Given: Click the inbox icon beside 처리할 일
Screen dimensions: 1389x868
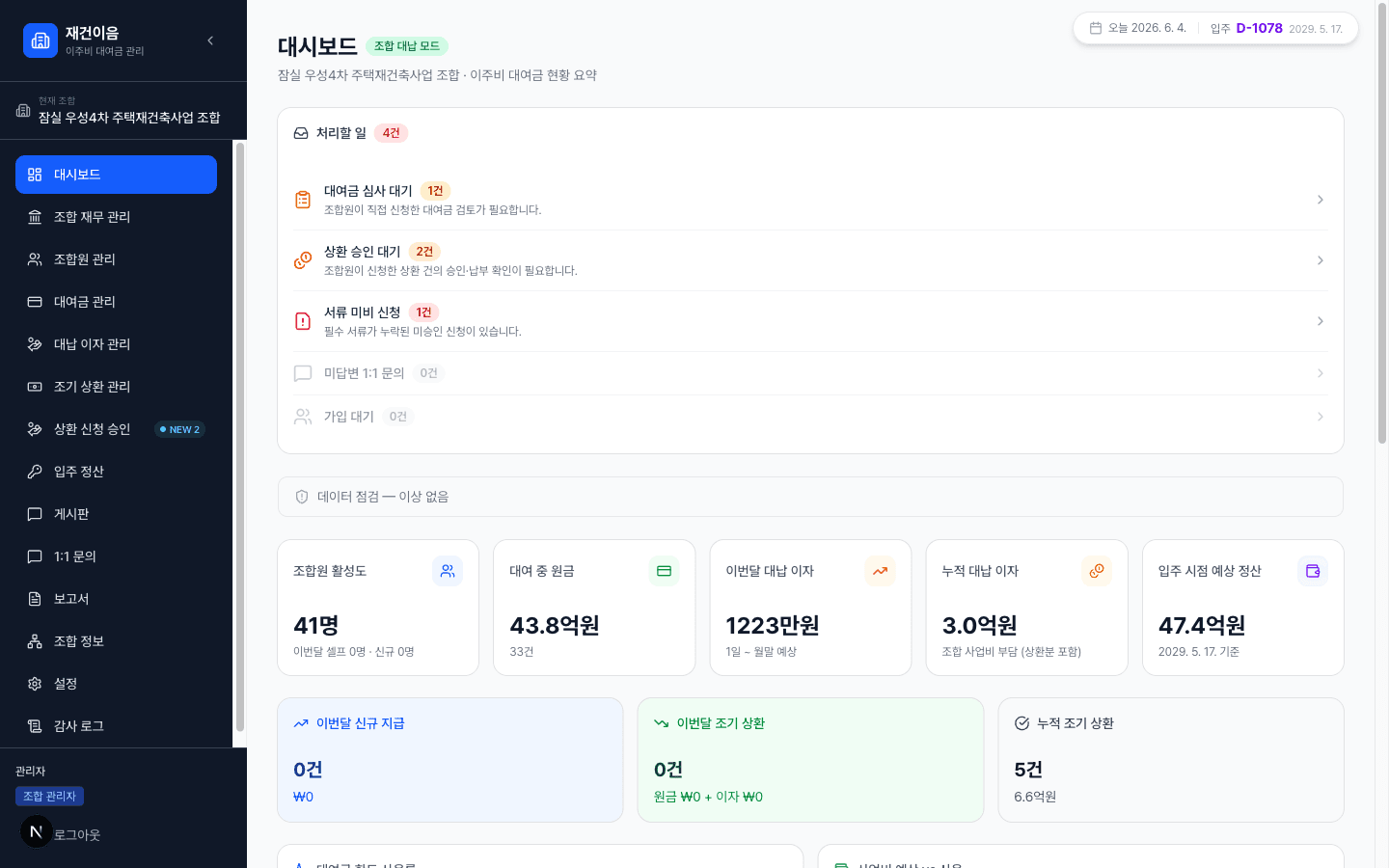Looking at the screenshot, I should [x=301, y=133].
